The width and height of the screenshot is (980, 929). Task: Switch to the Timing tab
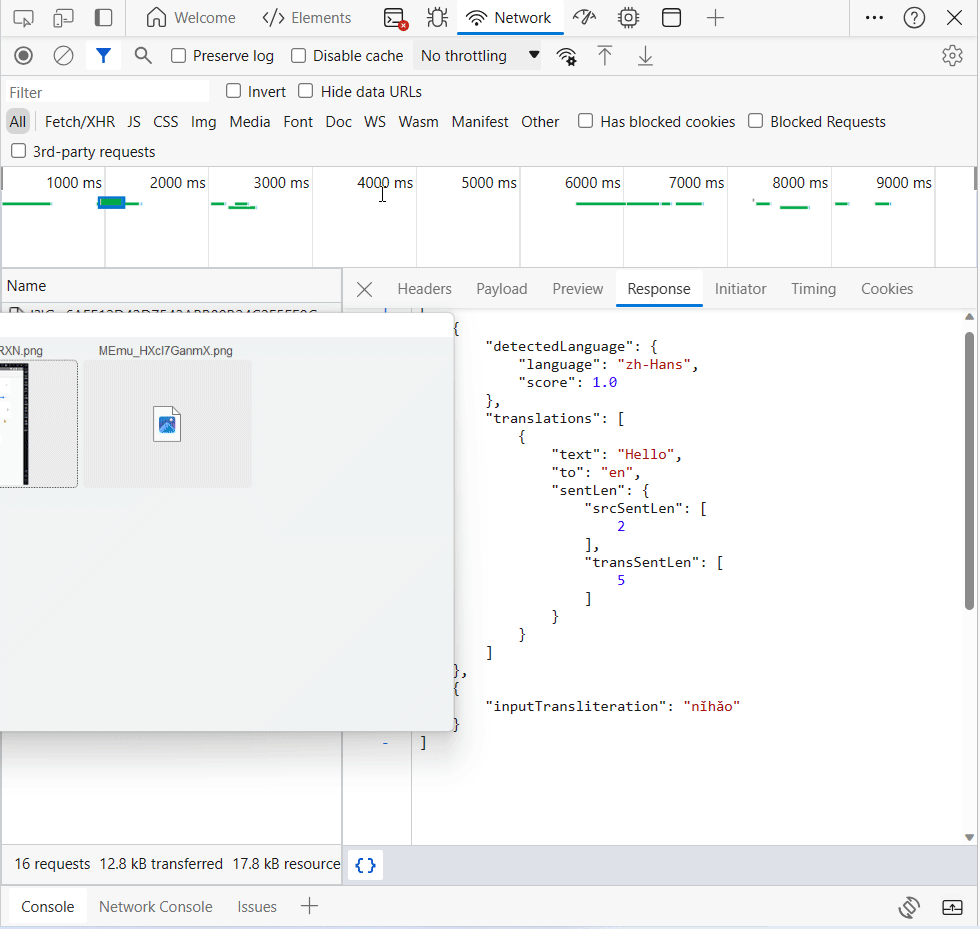click(x=813, y=289)
